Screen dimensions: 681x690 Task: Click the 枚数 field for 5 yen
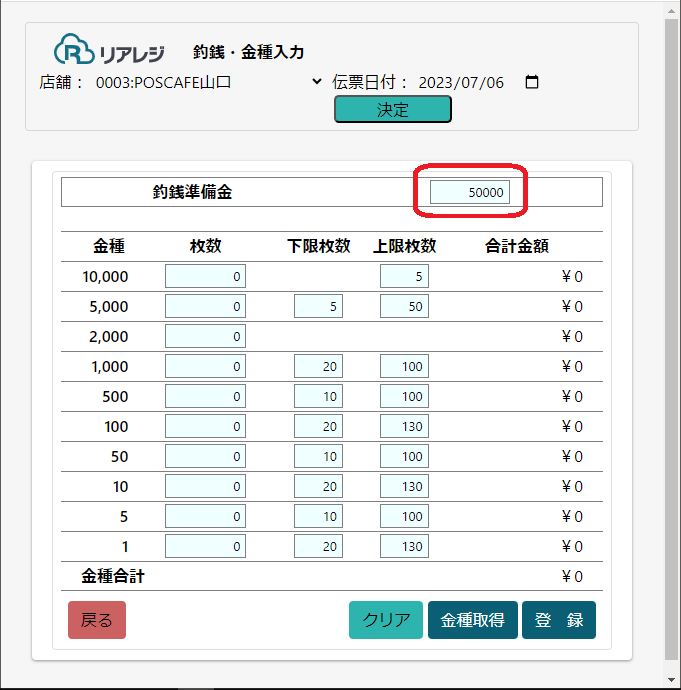click(205, 516)
